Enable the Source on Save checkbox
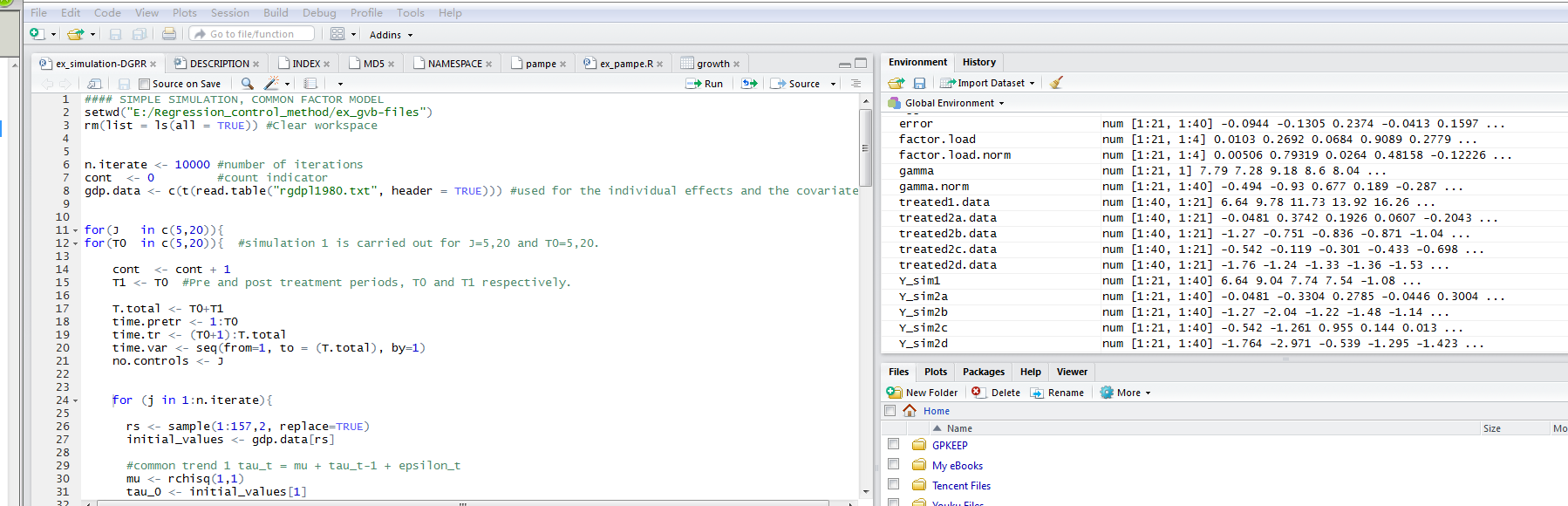The height and width of the screenshot is (506, 1568). click(x=145, y=85)
